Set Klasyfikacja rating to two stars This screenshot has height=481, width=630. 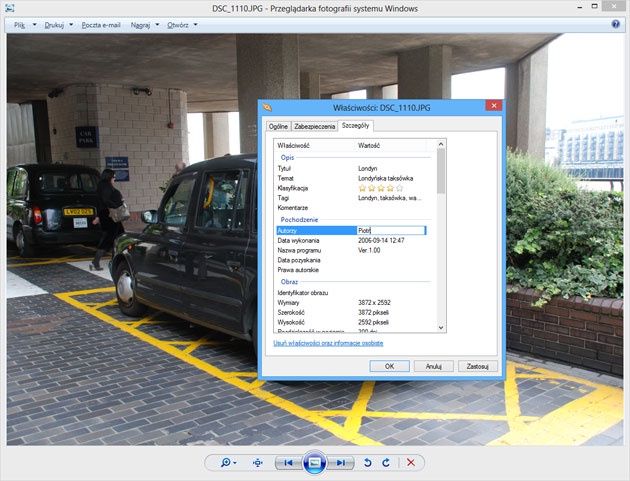(x=372, y=188)
